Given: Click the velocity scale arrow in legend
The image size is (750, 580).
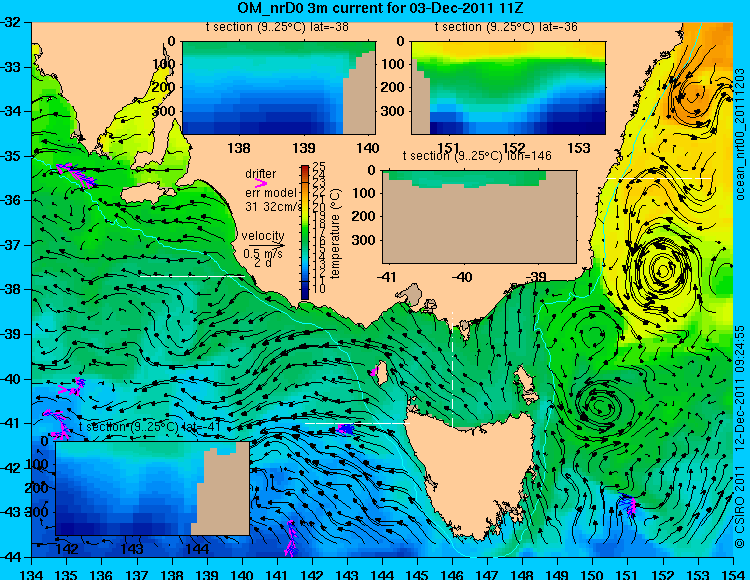Looking at the screenshot, I should tap(266, 246).
